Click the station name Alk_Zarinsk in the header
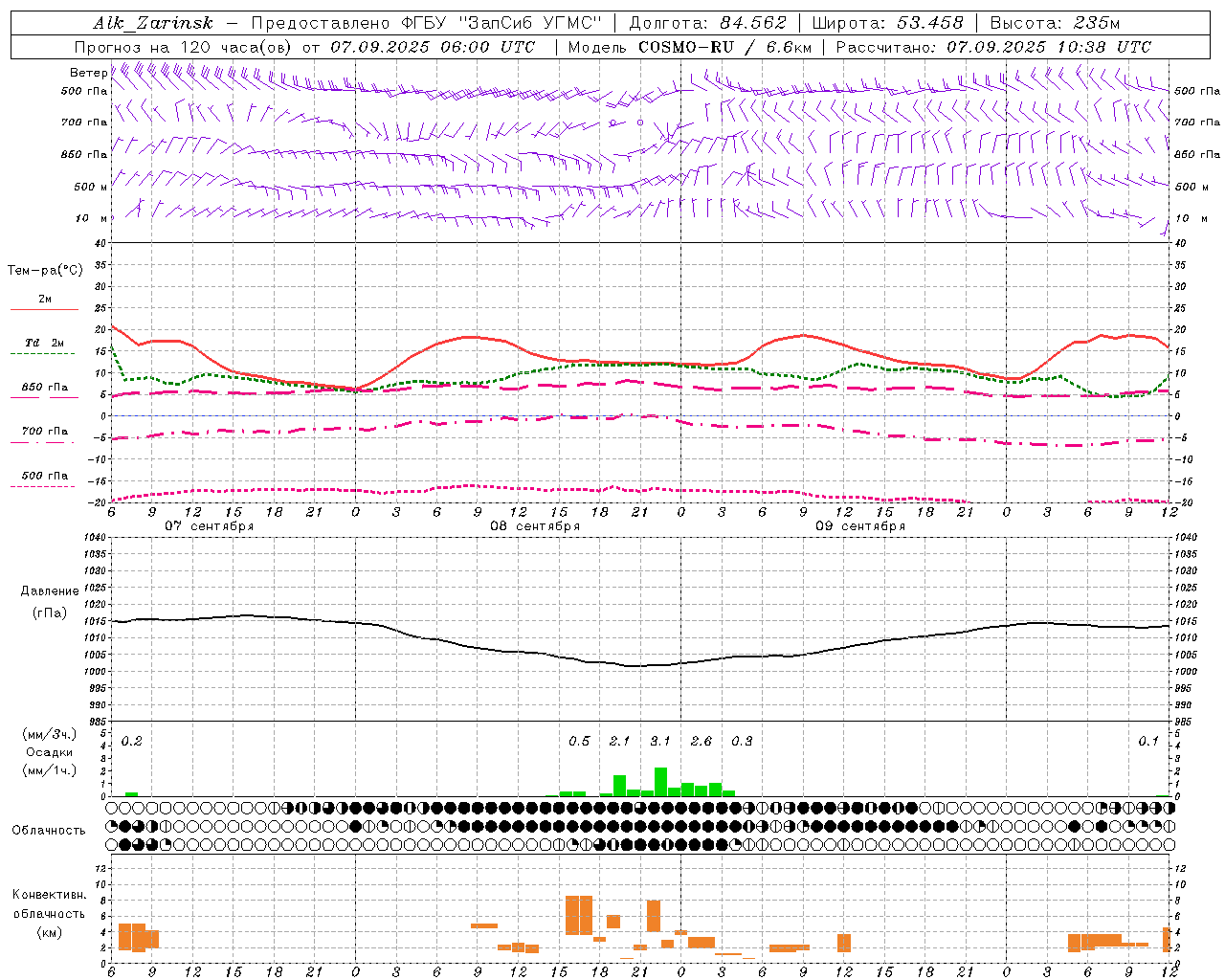This screenshot has width=1225, height=980. [x=153, y=23]
